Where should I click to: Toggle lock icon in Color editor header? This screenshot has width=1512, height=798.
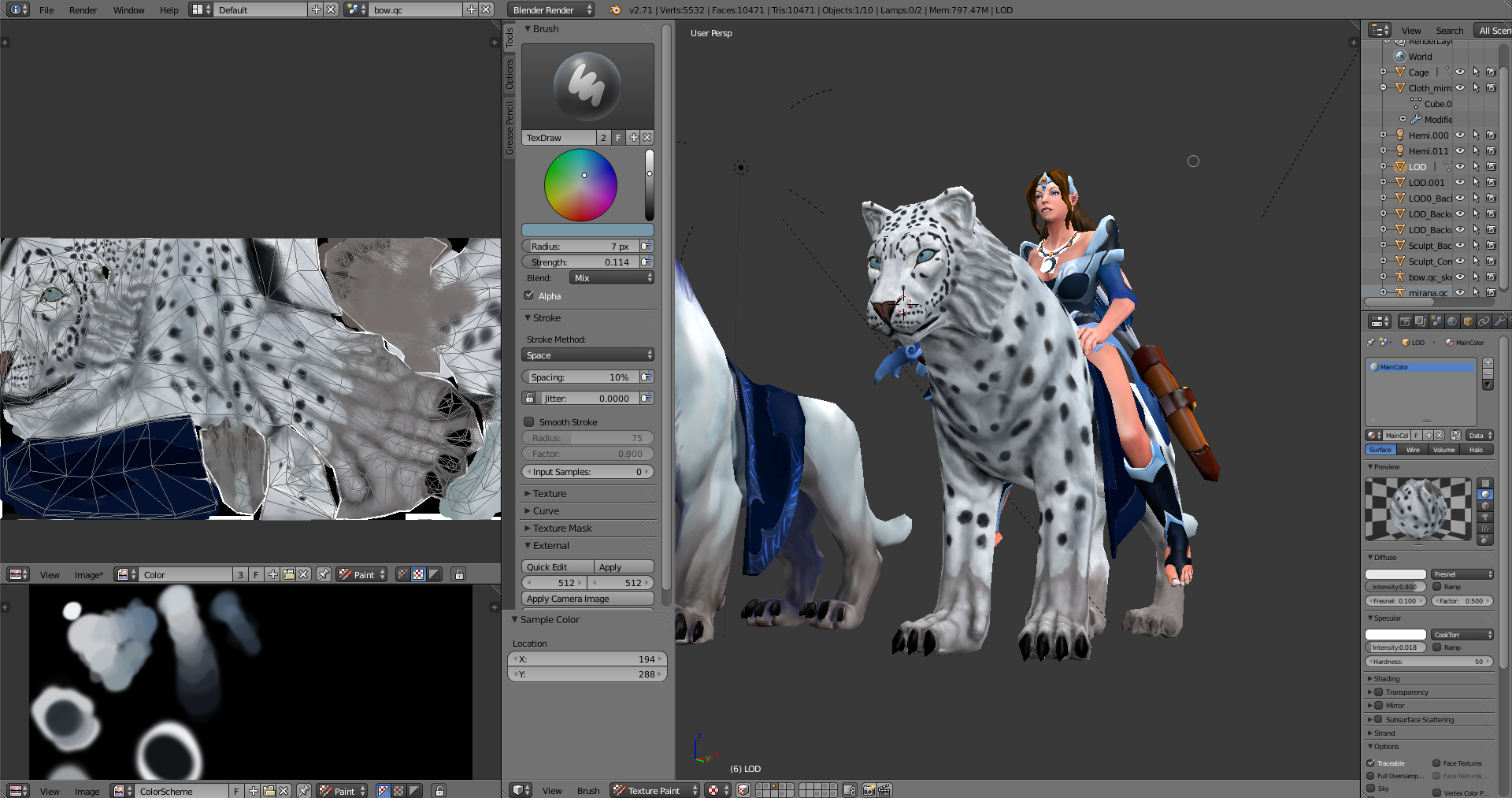coord(459,574)
